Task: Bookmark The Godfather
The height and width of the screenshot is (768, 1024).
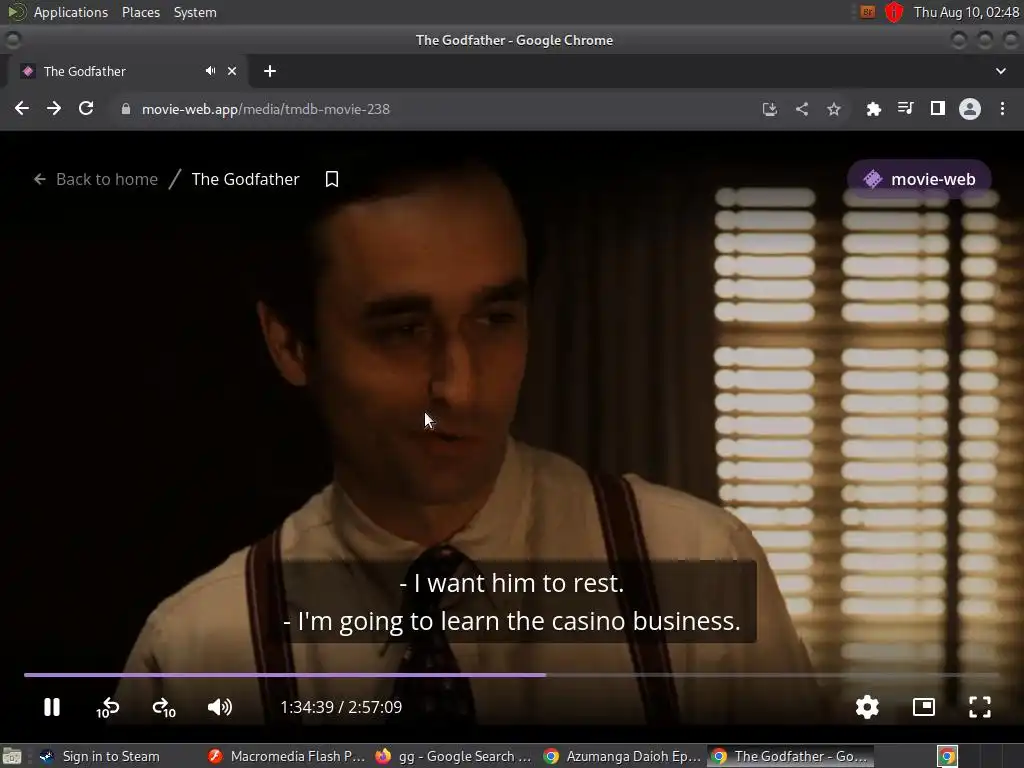Action: (x=332, y=179)
